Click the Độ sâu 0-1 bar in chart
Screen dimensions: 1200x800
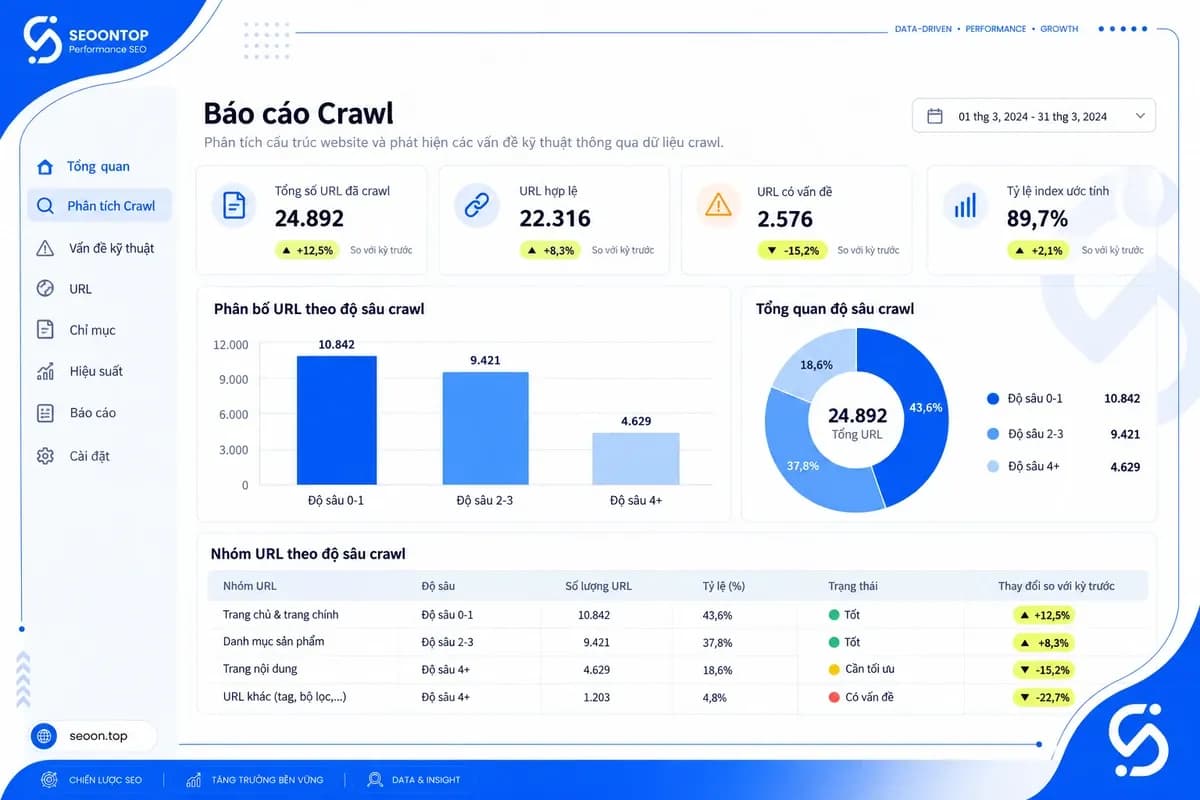click(336, 420)
